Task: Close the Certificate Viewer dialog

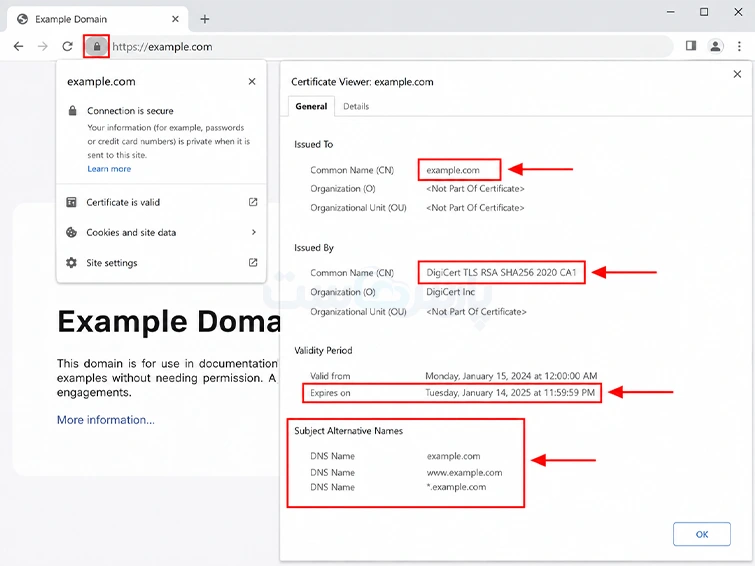Action: click(x=737, y=74)
